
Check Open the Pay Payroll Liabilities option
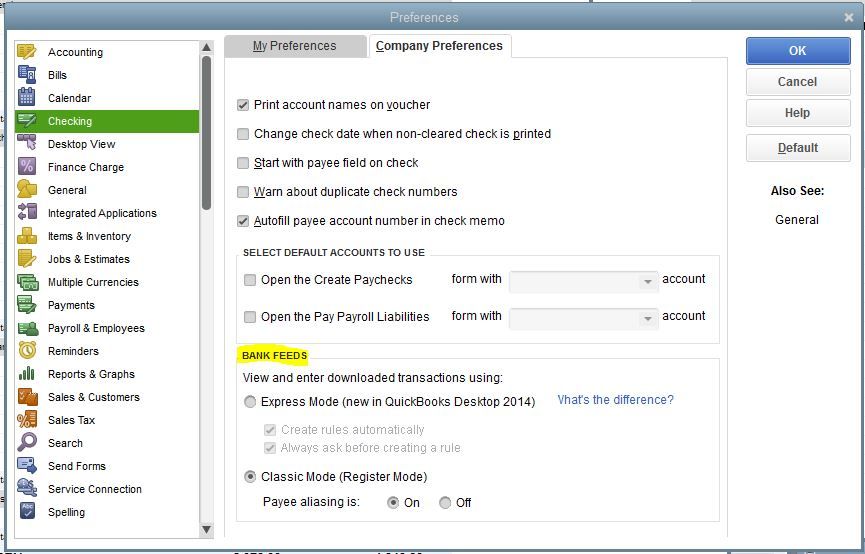250,317
